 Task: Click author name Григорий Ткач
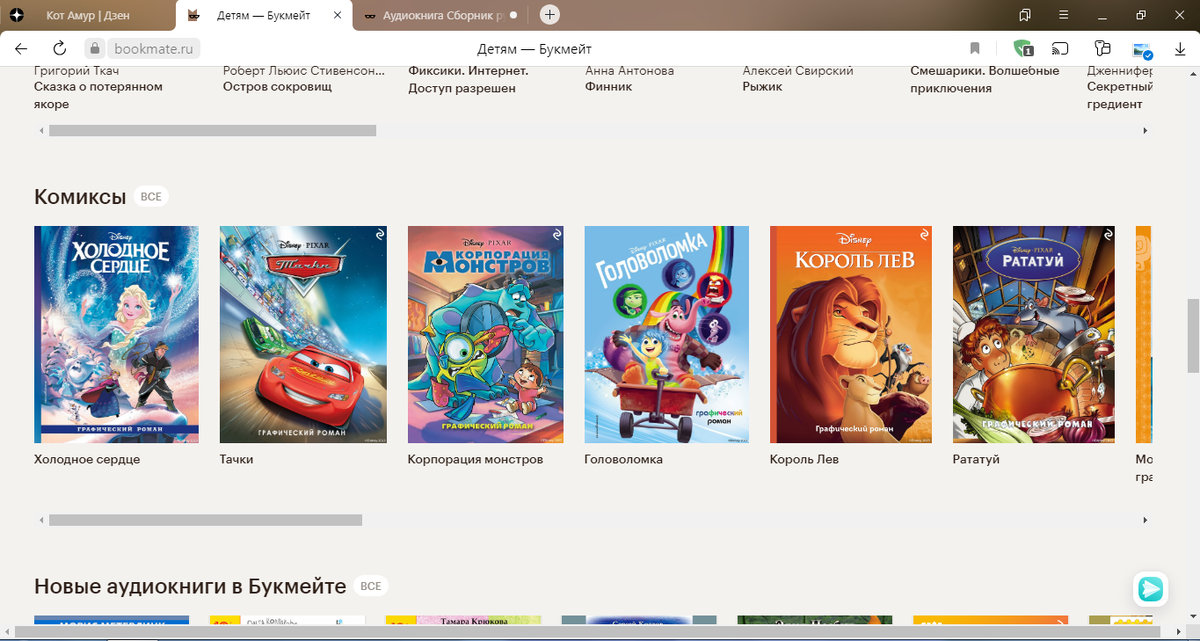[76, 71]
